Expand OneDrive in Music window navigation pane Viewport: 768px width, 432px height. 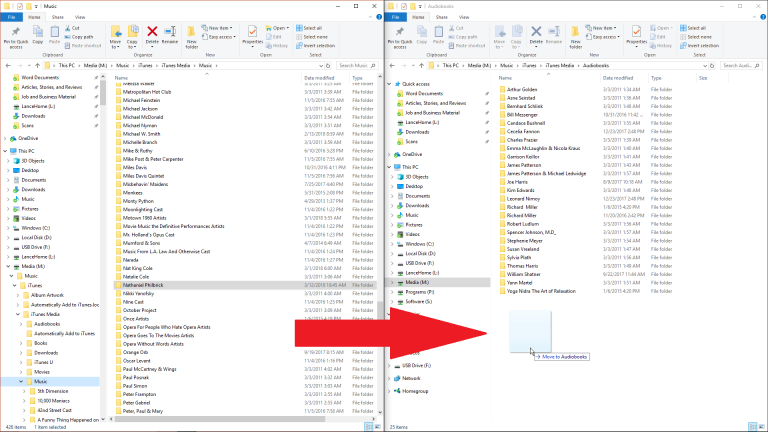coord(5,139)
